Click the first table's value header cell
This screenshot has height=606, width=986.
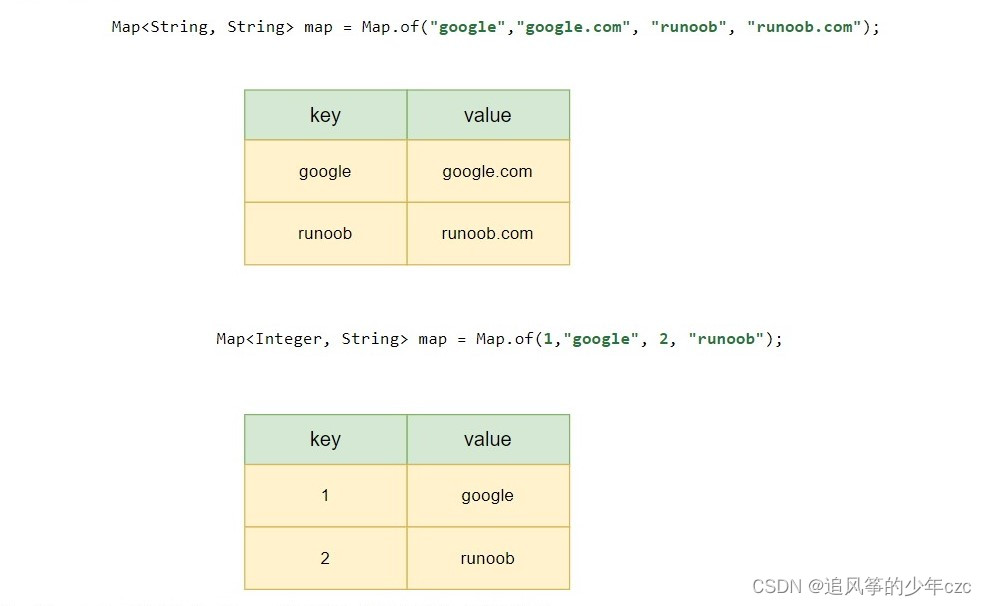488,115
